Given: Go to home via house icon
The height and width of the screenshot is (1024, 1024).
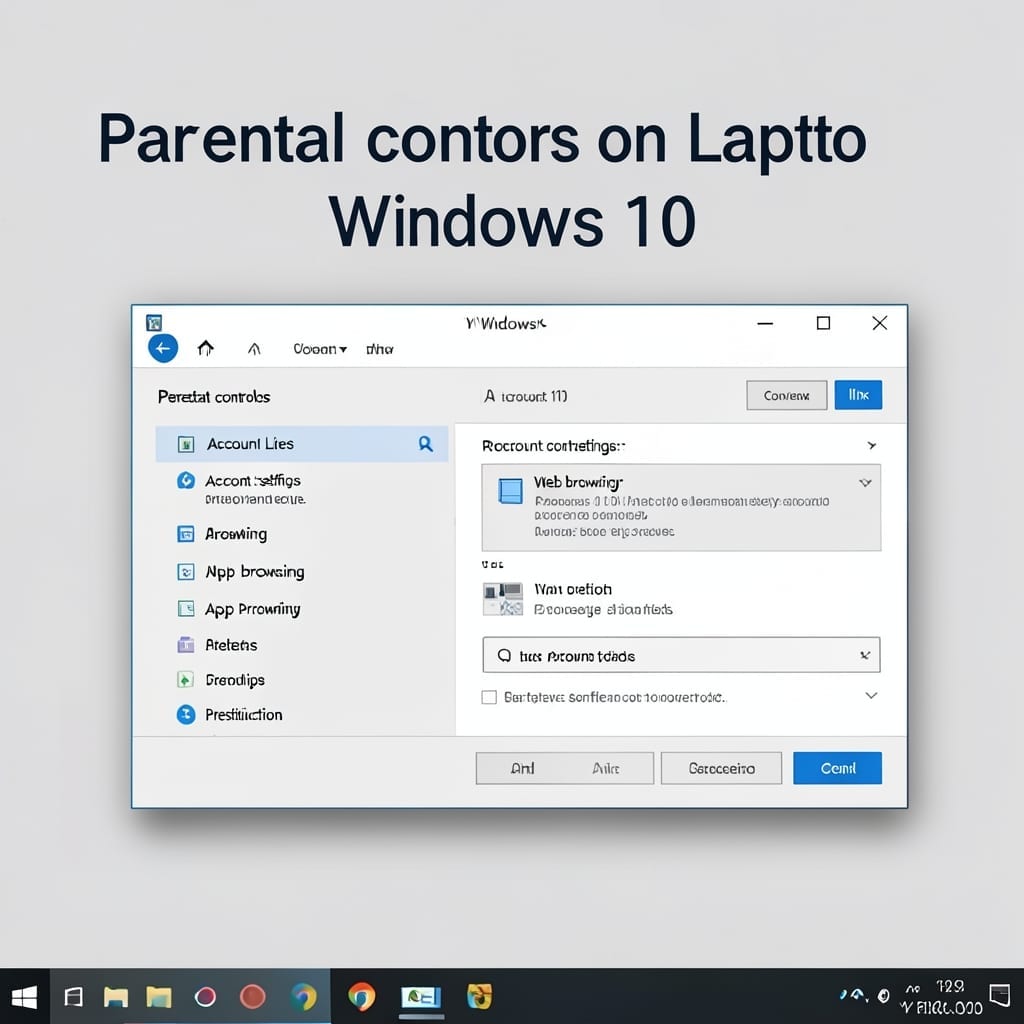Looking at the screenshot, I should point(206,348).
